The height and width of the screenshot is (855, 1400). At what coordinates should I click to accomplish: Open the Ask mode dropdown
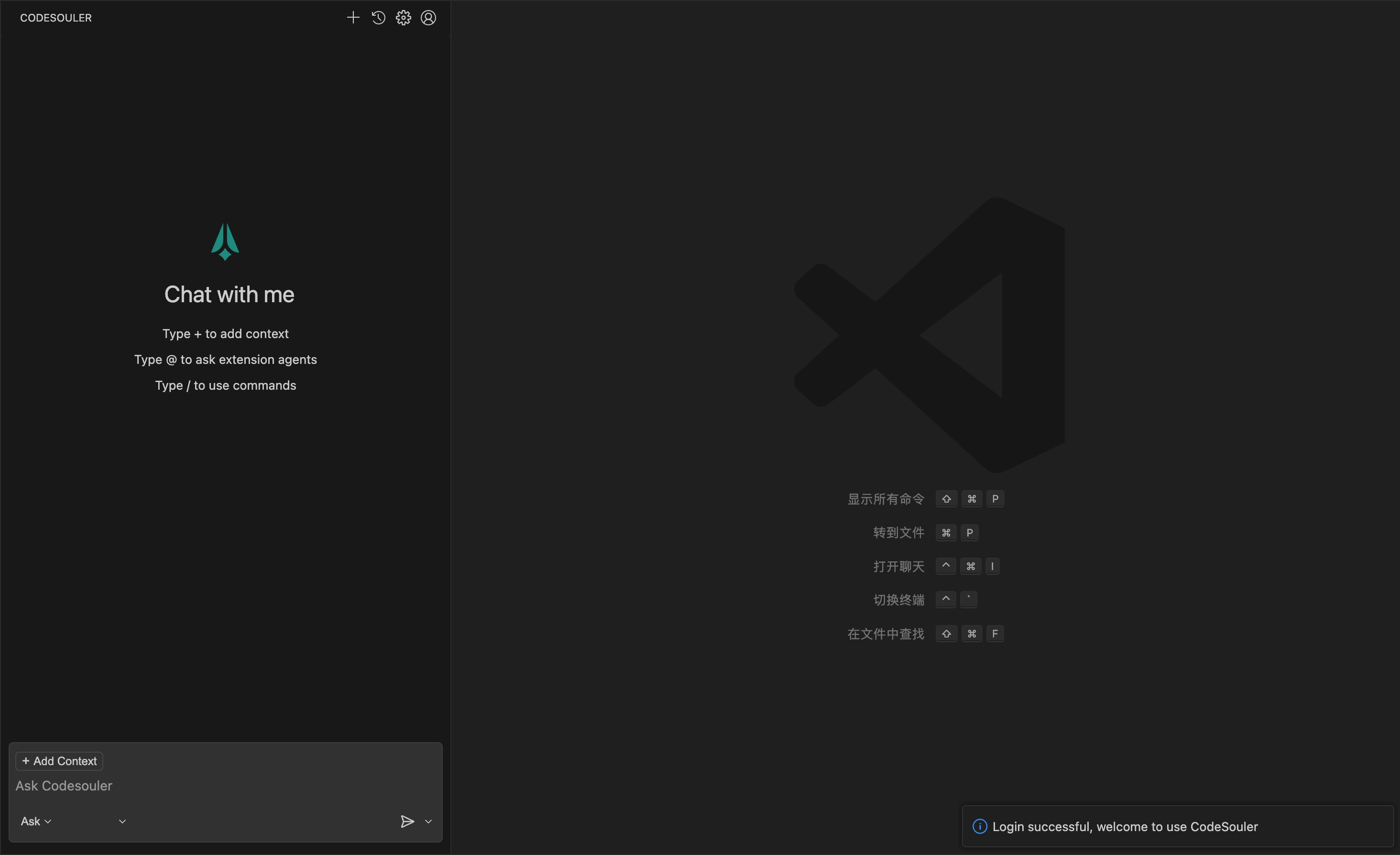pos(36,822)
